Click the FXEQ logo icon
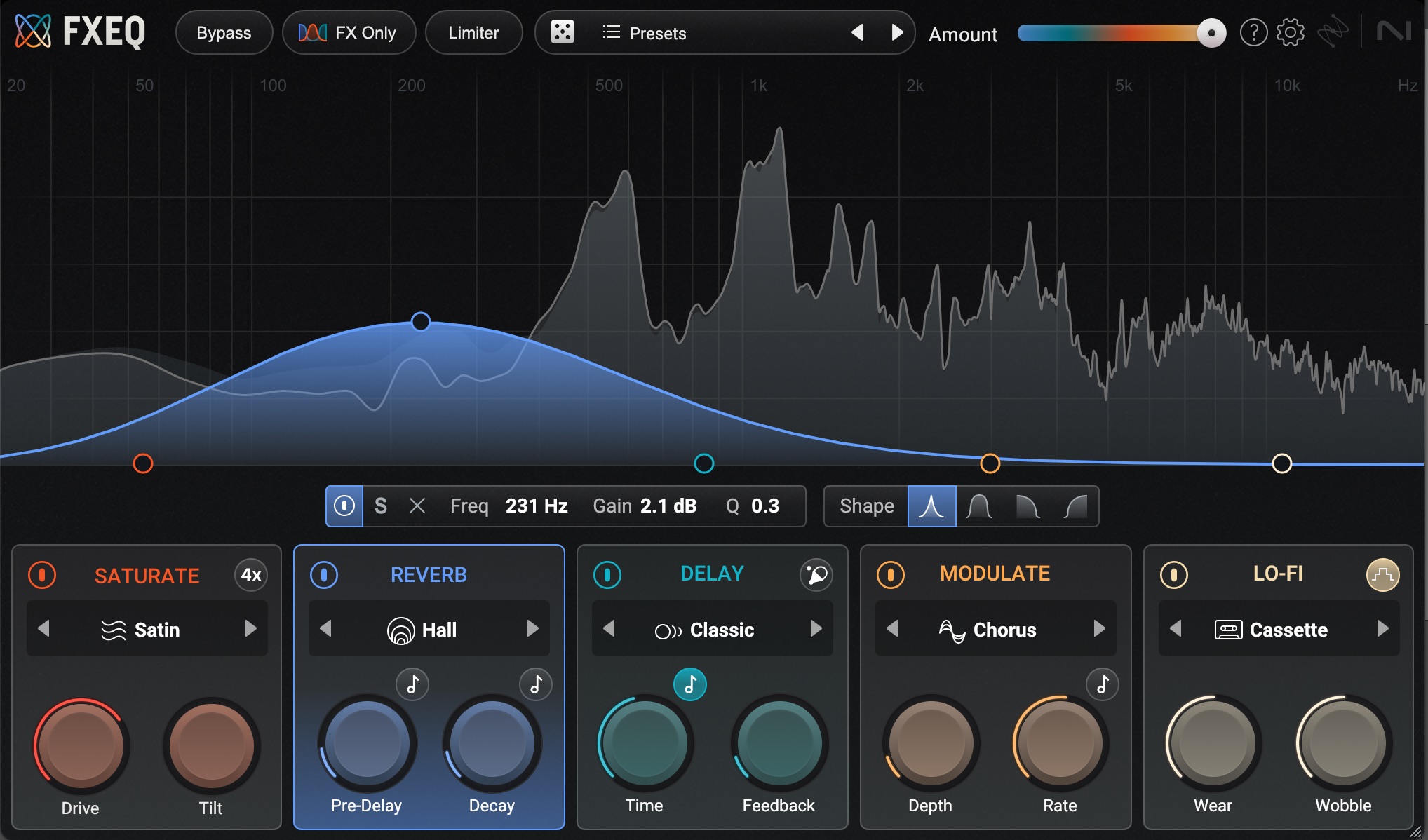Viewport: 1428px width, 840px height. (x=33, y=32)
